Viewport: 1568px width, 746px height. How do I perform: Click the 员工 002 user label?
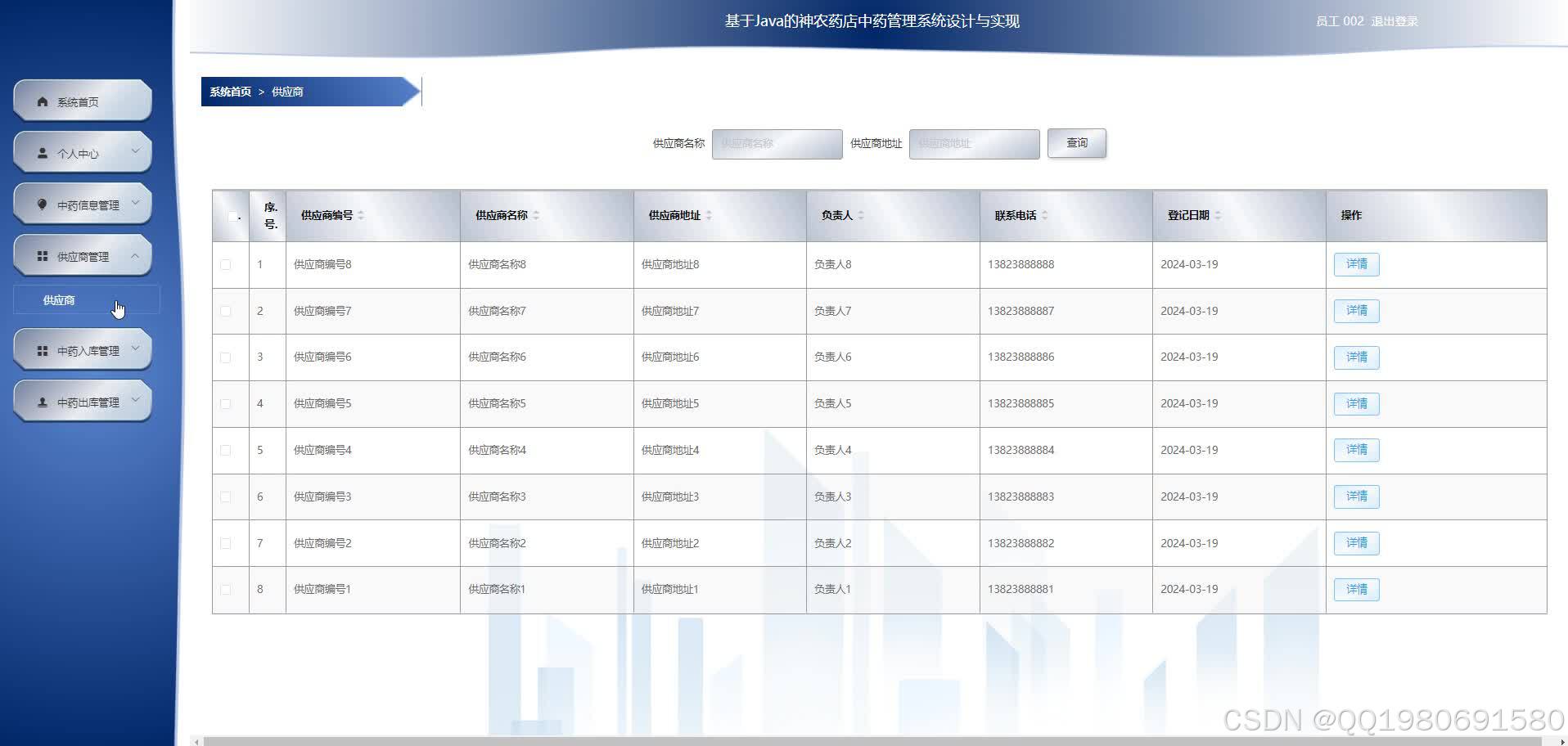(1340, 21)
